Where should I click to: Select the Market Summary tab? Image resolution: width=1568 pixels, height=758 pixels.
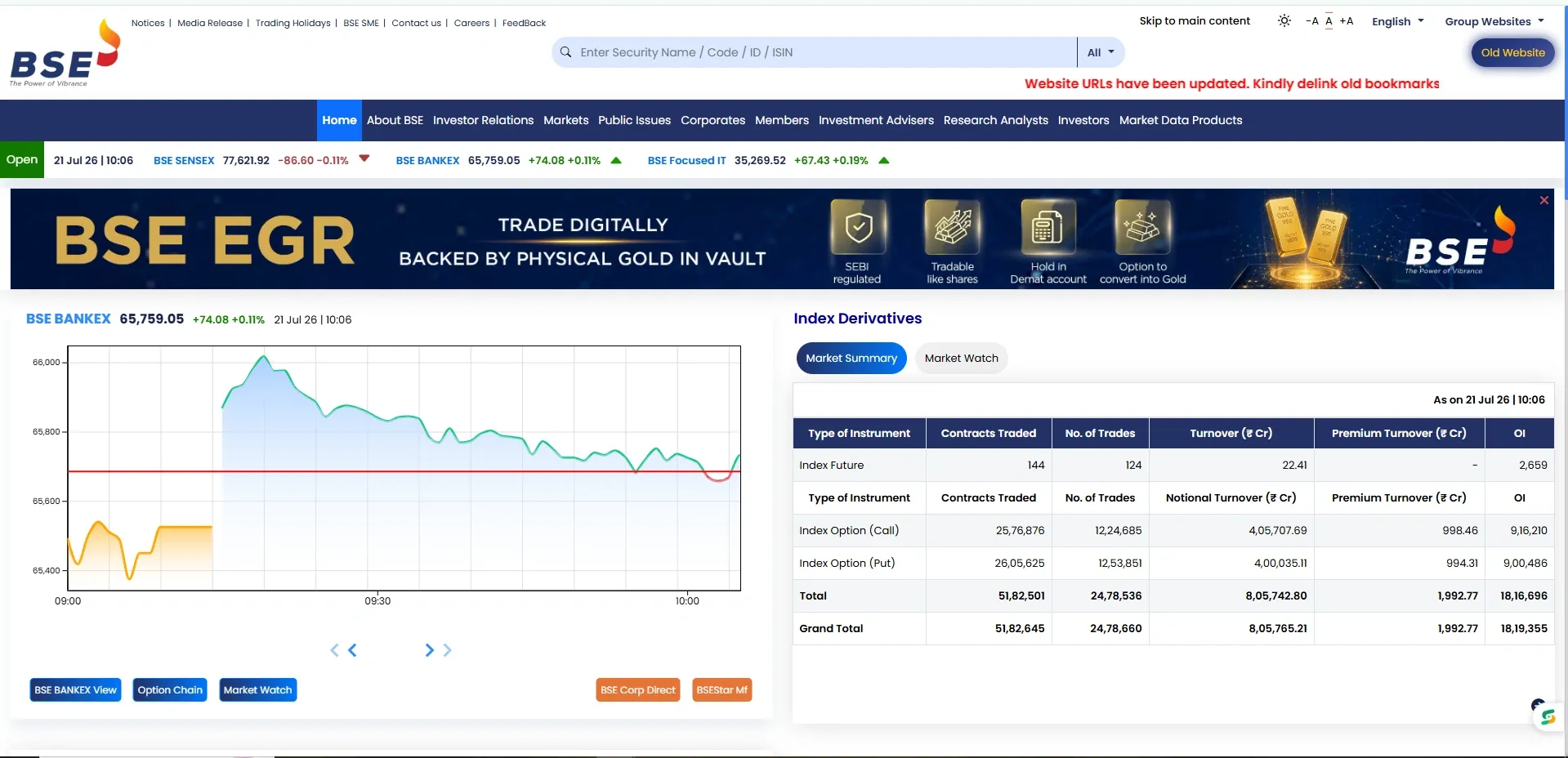click(851, 359)
